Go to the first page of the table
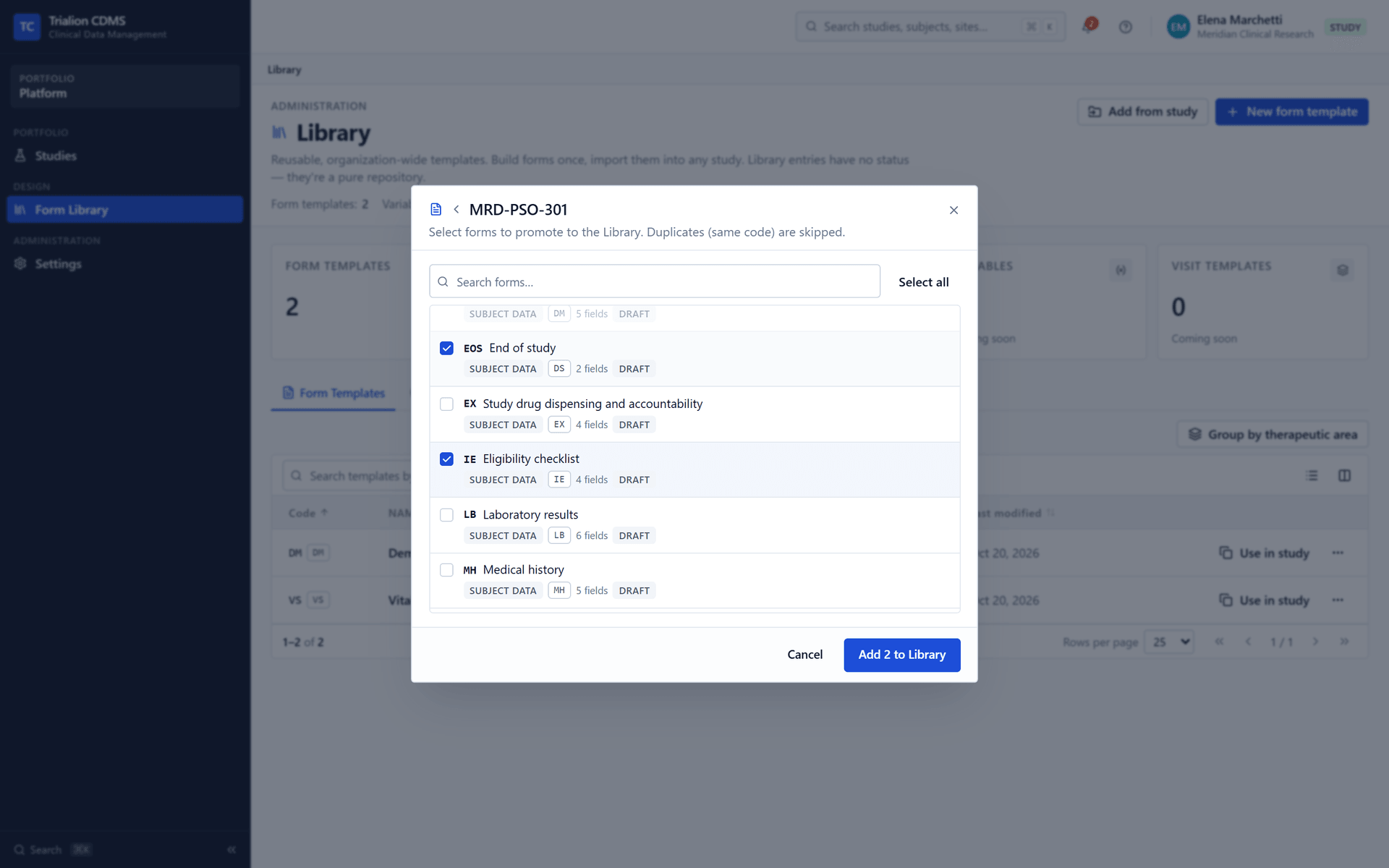 [x=1219, y=642]
